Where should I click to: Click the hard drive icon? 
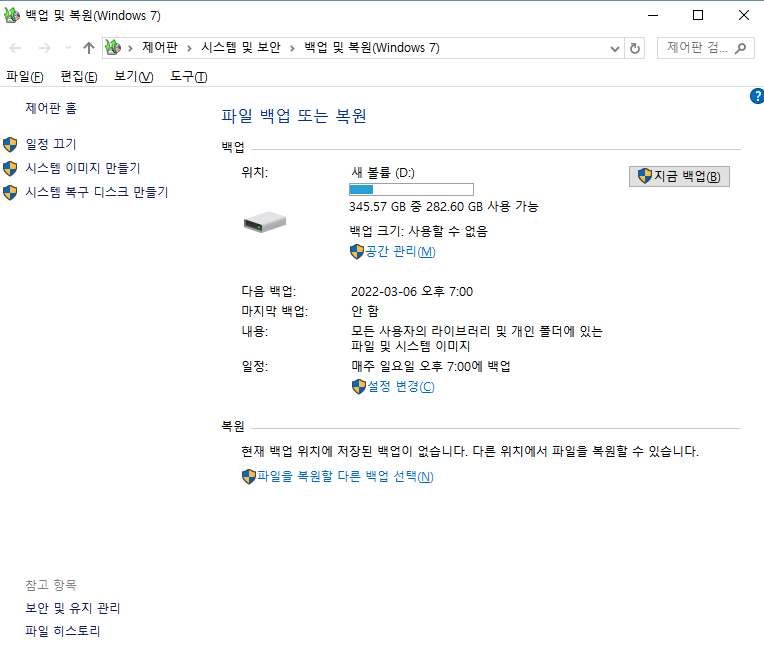pos(265,222)
